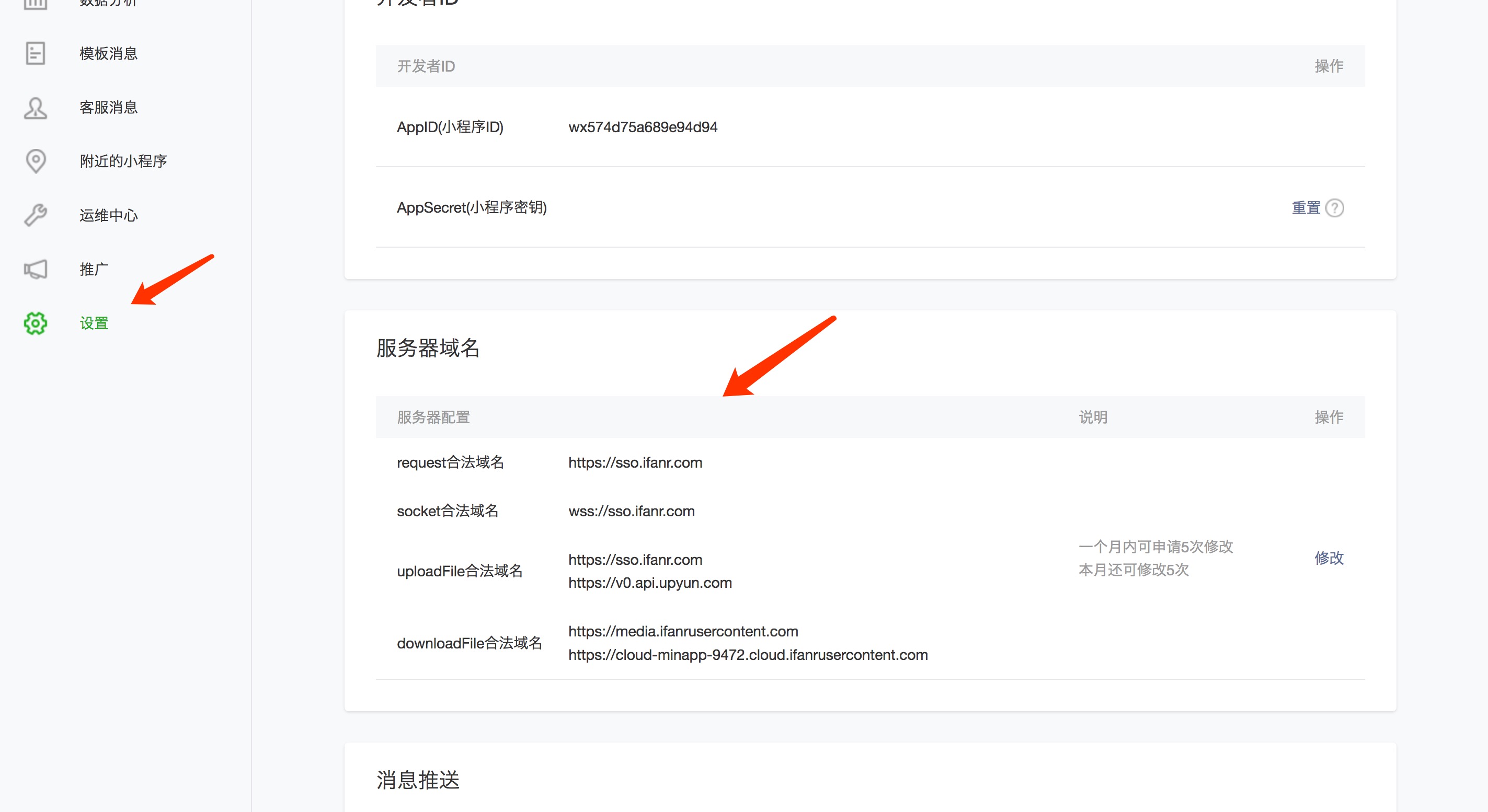The image size is (1488, 812).
Task: Click the operations center wrench icon
Action: coord(35,215)
